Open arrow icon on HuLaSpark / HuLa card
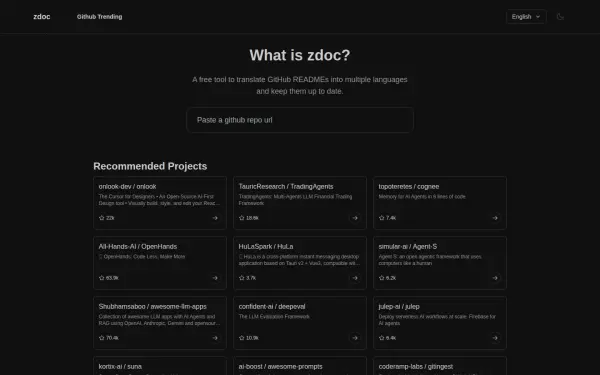 tap(355, 278)
